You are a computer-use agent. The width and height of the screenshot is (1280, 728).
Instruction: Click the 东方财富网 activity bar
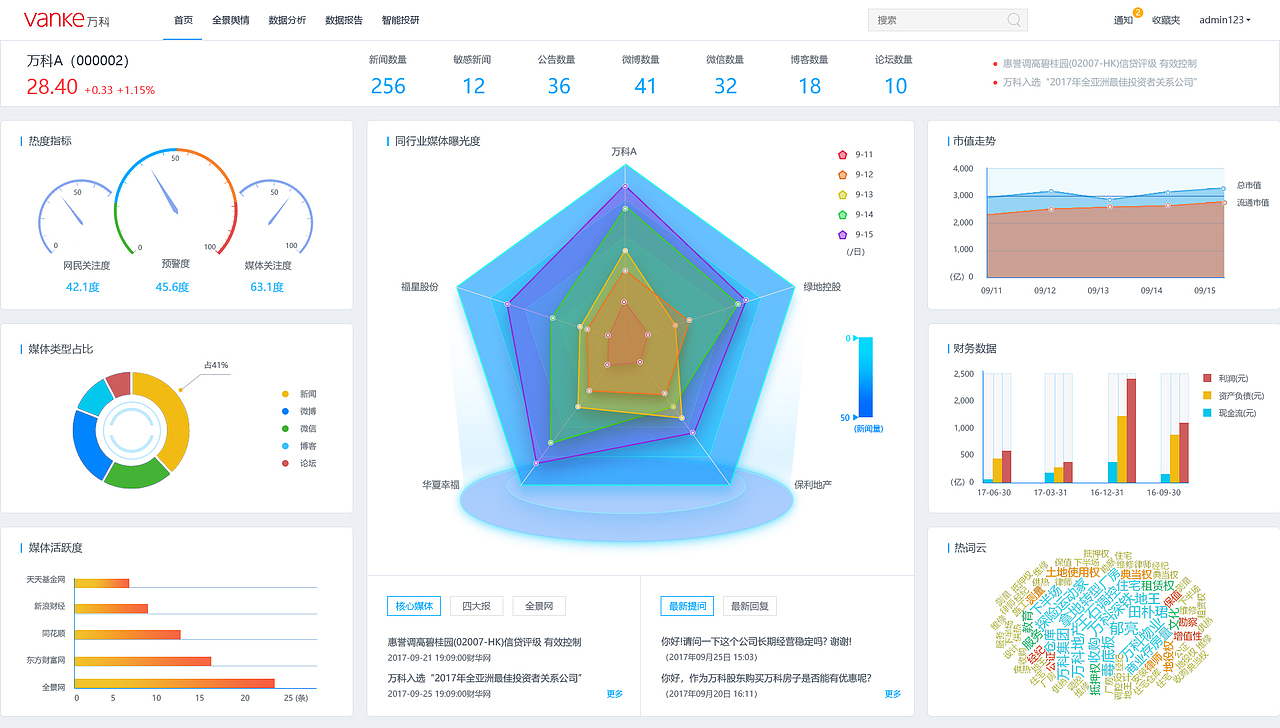pyautogui.click(x=143, y=660)
